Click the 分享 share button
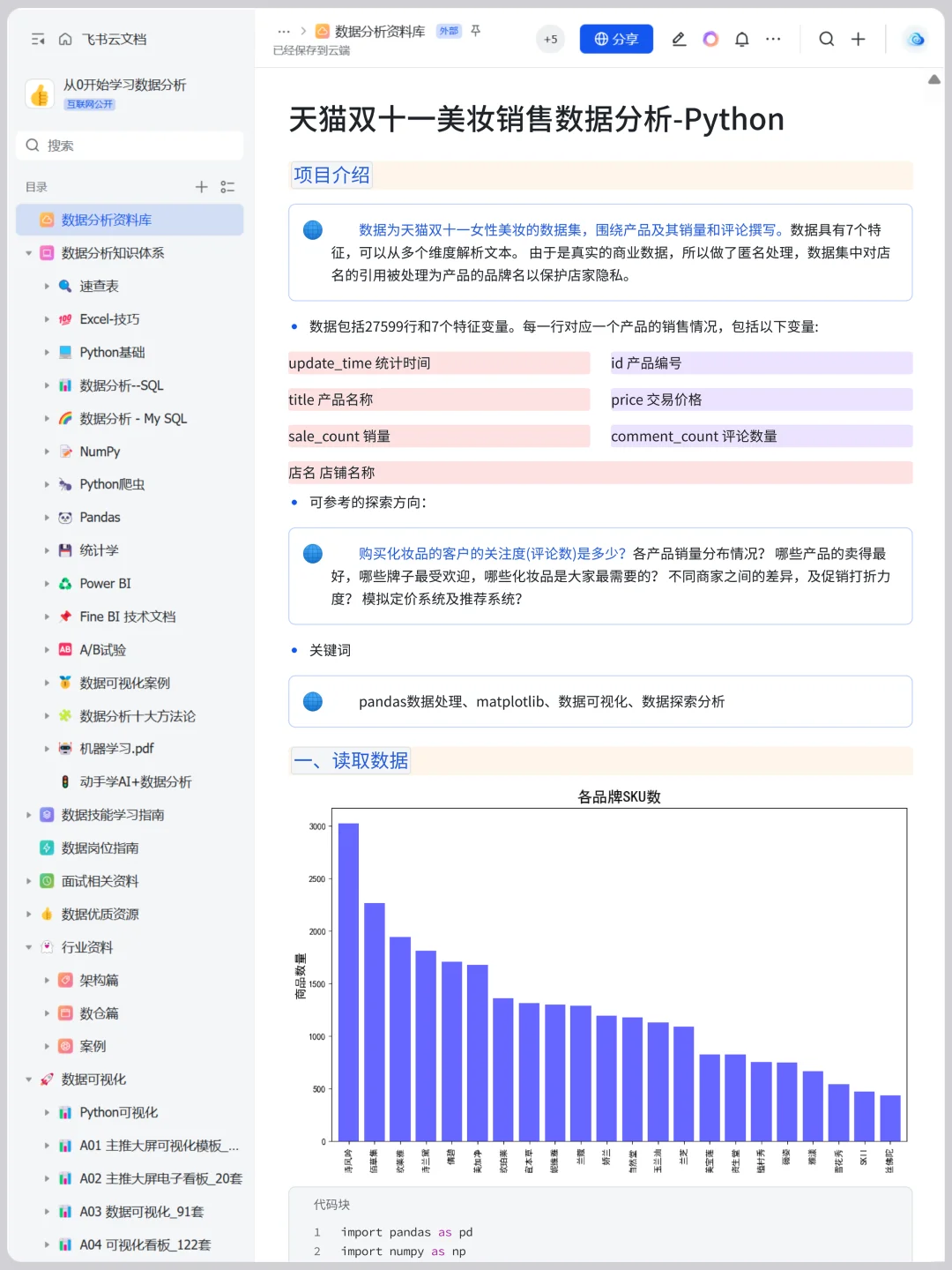This screenshot has width=952, height=1270. pos(616,39)
